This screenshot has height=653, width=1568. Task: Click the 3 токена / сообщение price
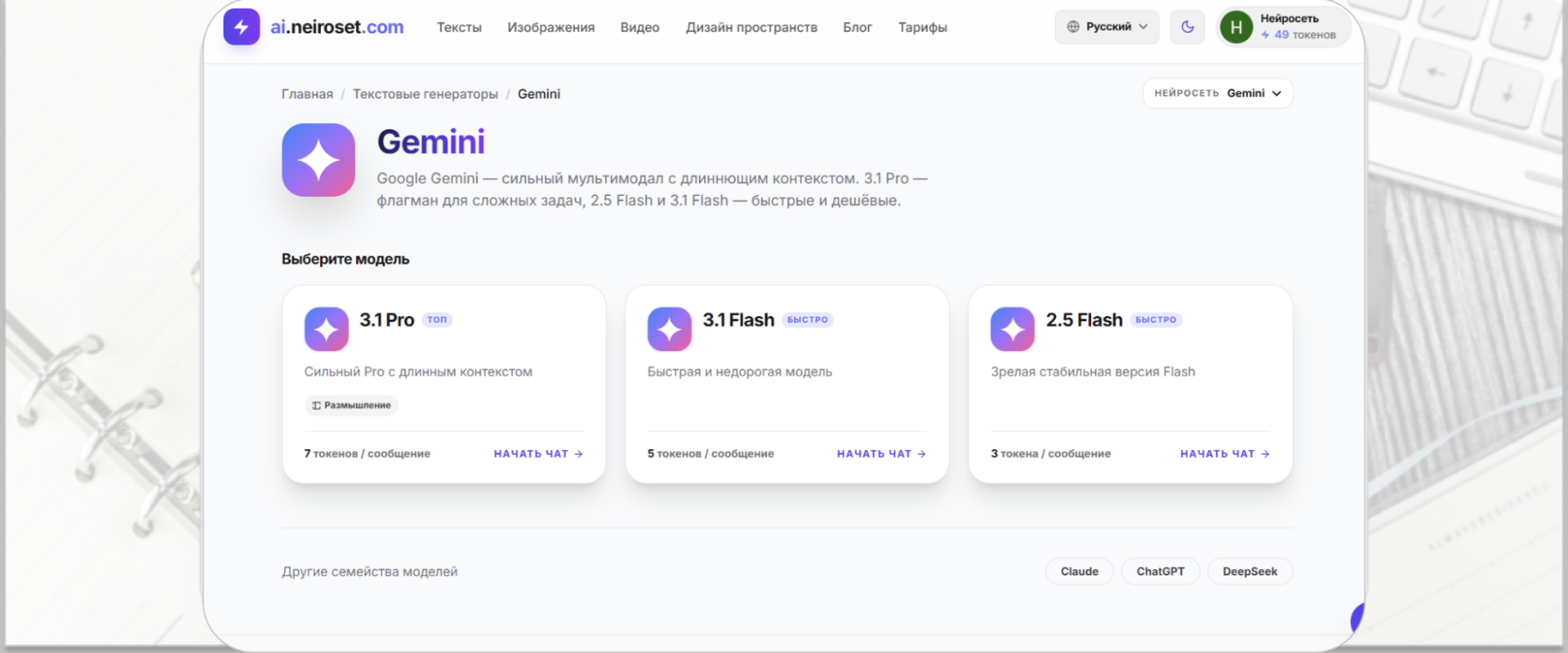1051,454
